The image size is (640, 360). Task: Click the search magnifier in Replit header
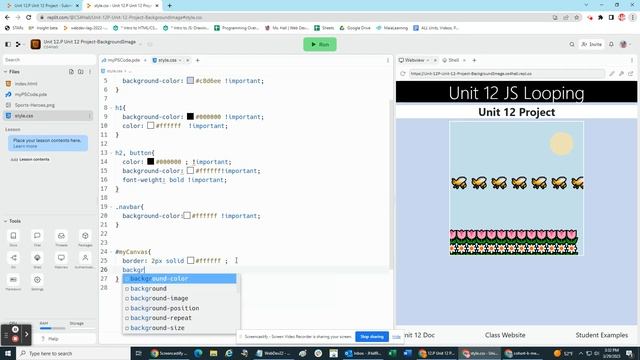tap(572, 44)
